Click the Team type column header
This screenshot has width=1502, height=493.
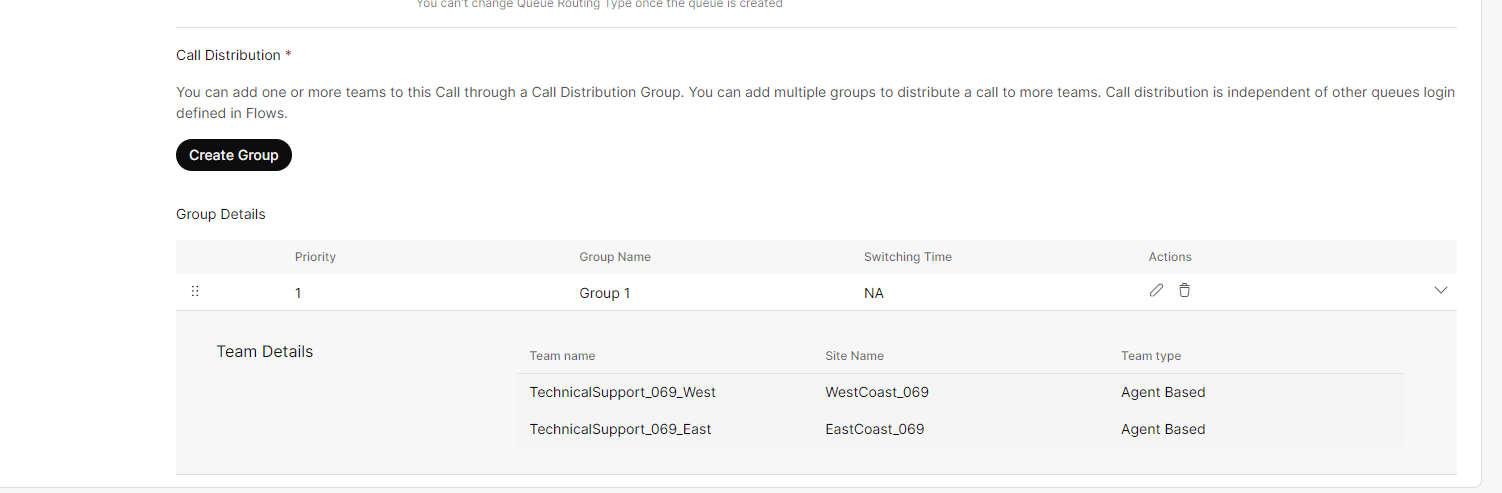(x=1151, y=356)
